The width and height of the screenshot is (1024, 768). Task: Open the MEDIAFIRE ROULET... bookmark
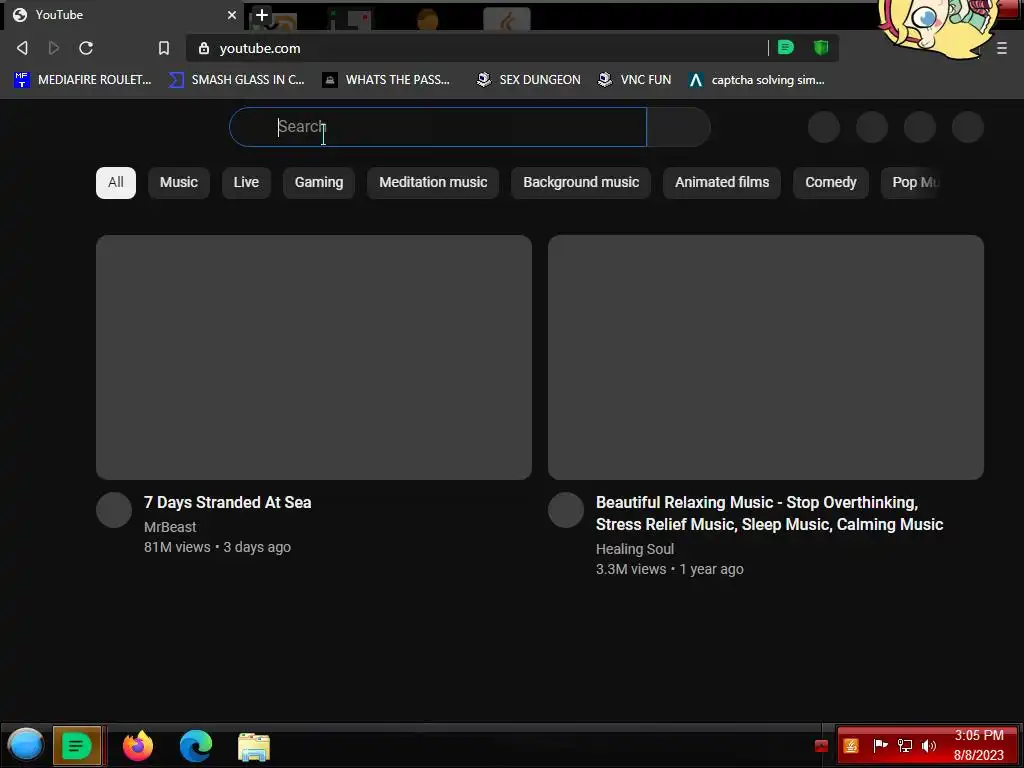click(82, 80)
